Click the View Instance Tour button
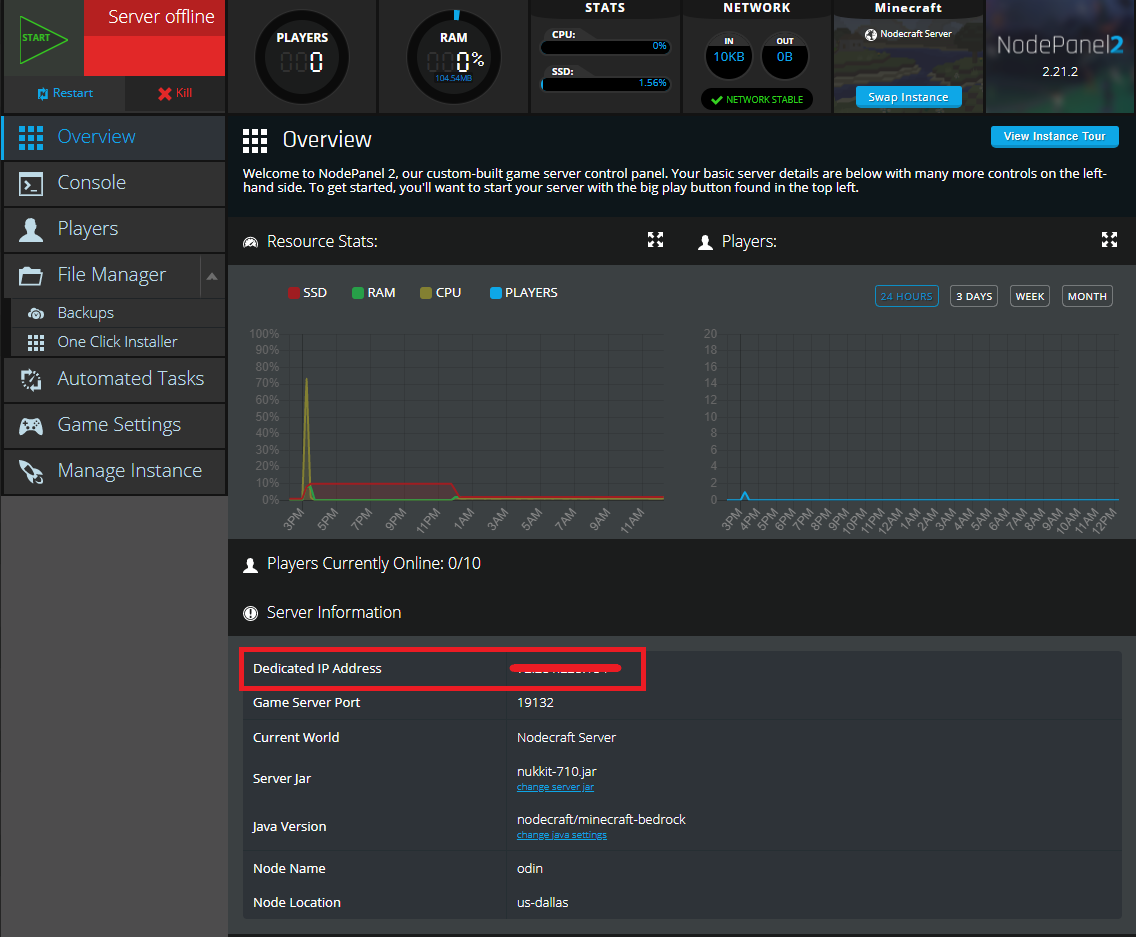Screen dimensions: 1136x937 1054,136
